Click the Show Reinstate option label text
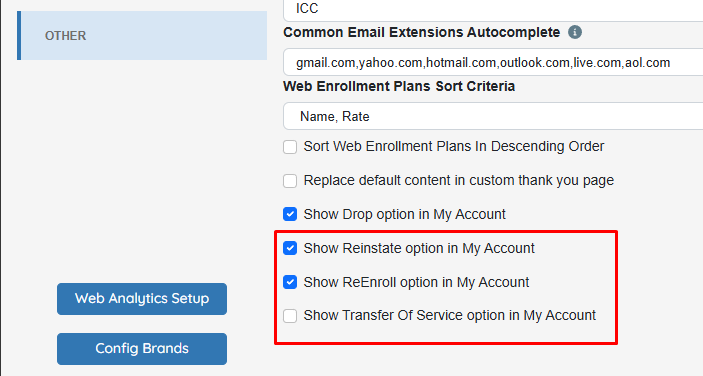This screenshot has height=376, width=703. pos(419,248)
